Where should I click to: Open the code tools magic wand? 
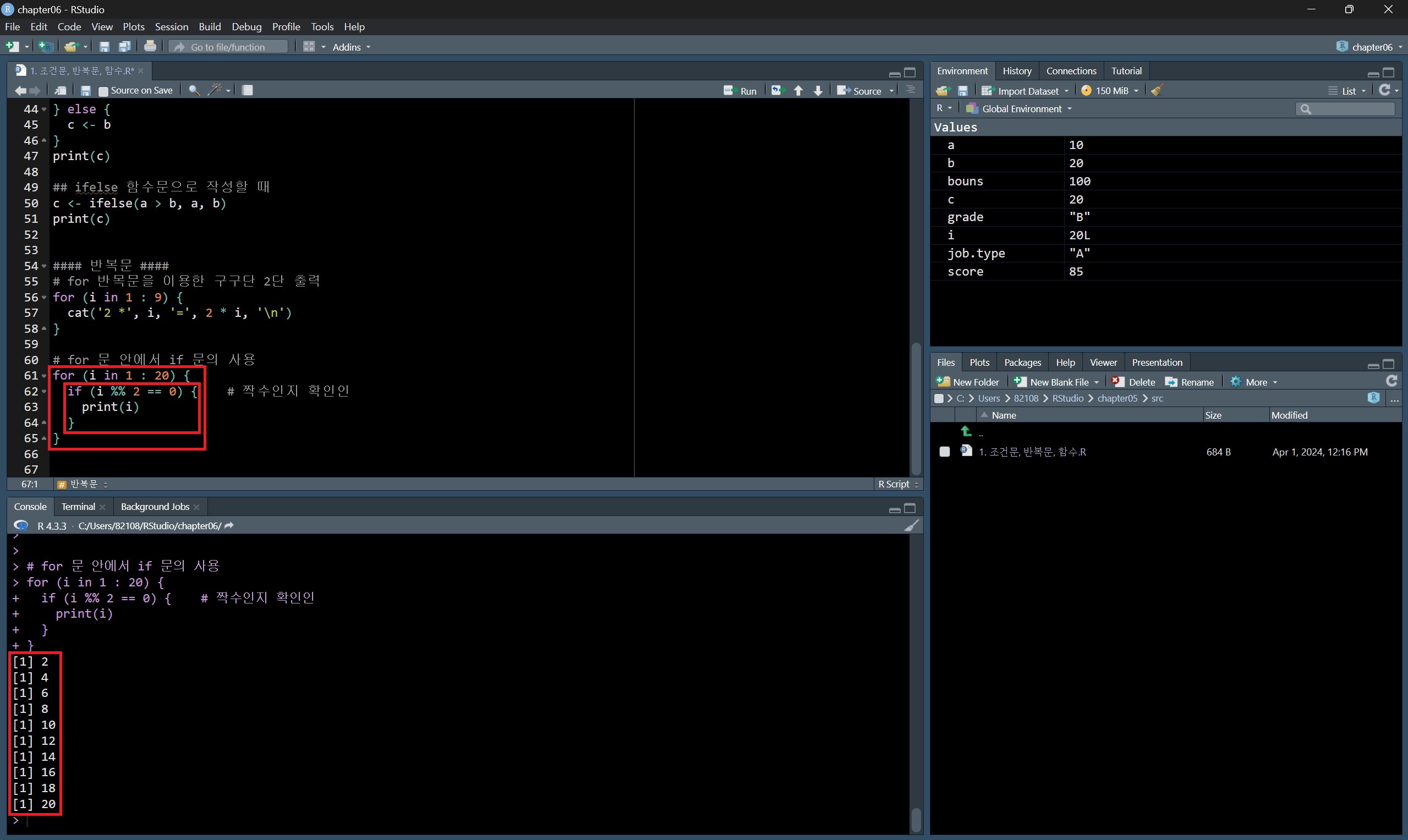pyautogui.click(x=215, y=90)
